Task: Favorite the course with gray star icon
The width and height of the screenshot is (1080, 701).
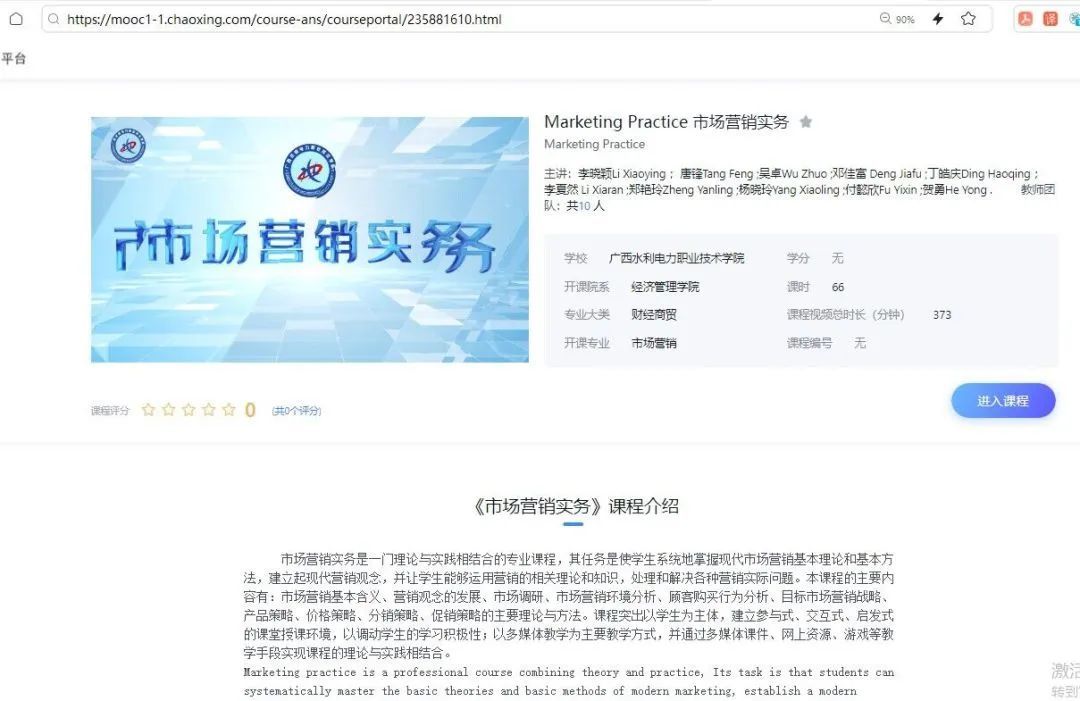Action: click(806, 122)
